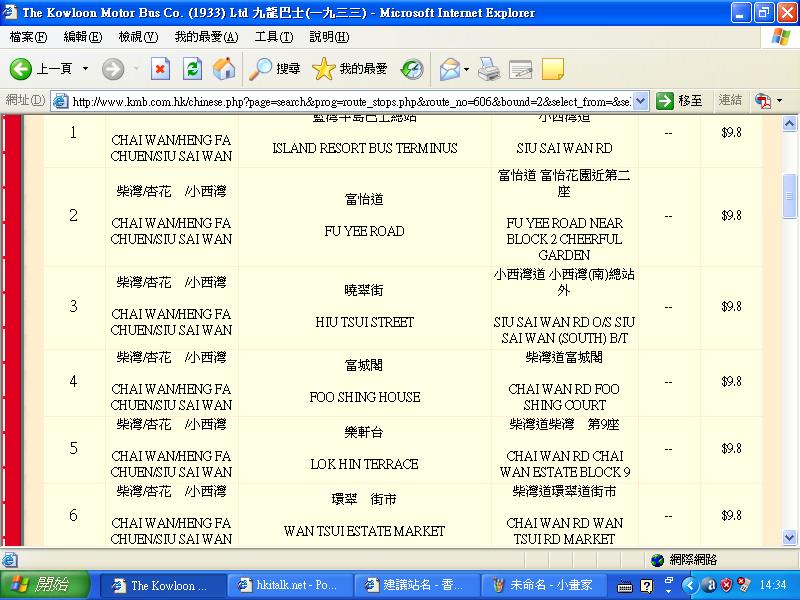Screen dimensions: 800x600
Task: Print the page with the printer icon
Action: (489, 69)
